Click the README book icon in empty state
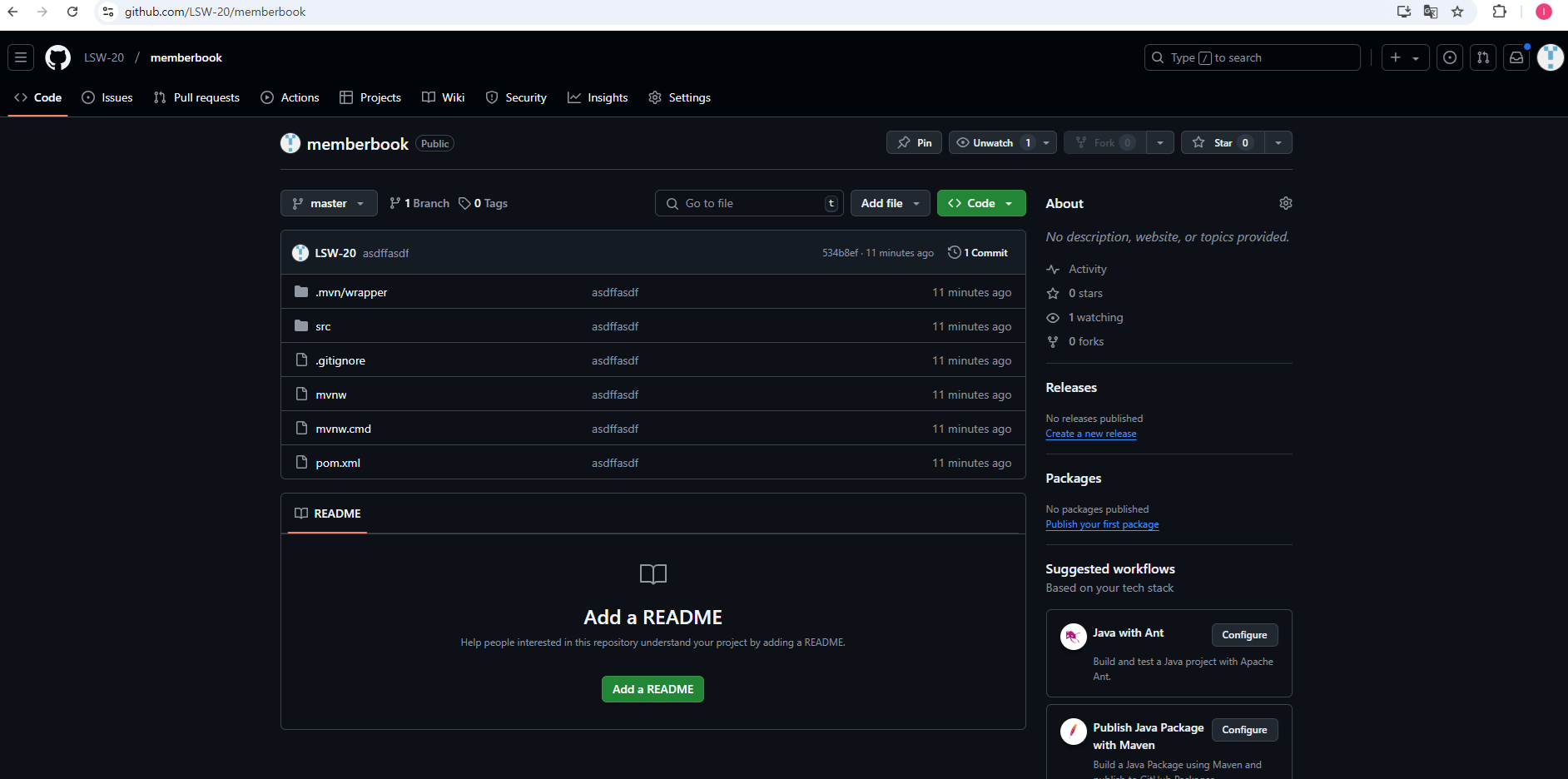Screen dimensions: 1568x779 [x=653, y=574]
